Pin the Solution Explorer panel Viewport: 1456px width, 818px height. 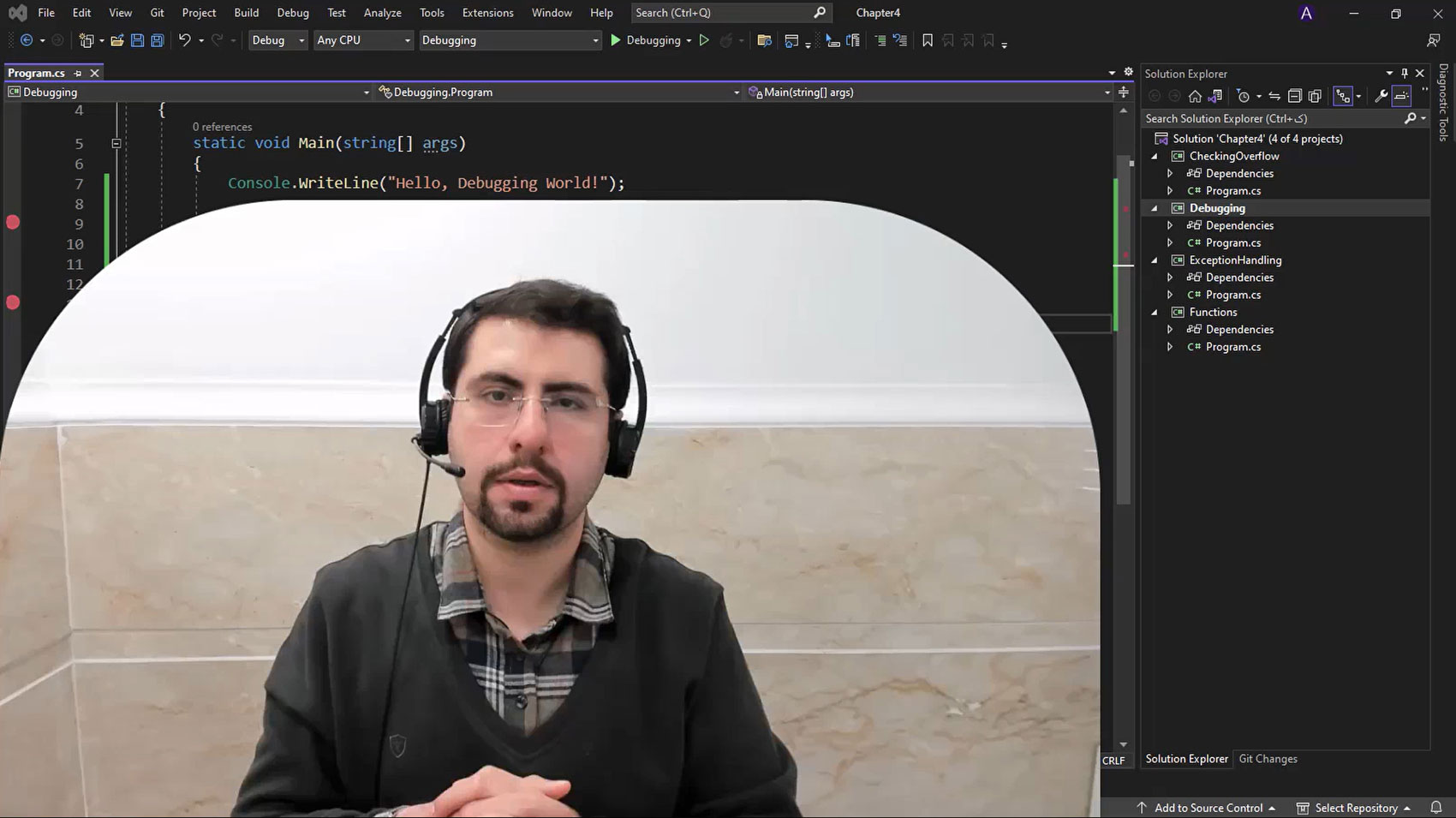coord(1405,74)
